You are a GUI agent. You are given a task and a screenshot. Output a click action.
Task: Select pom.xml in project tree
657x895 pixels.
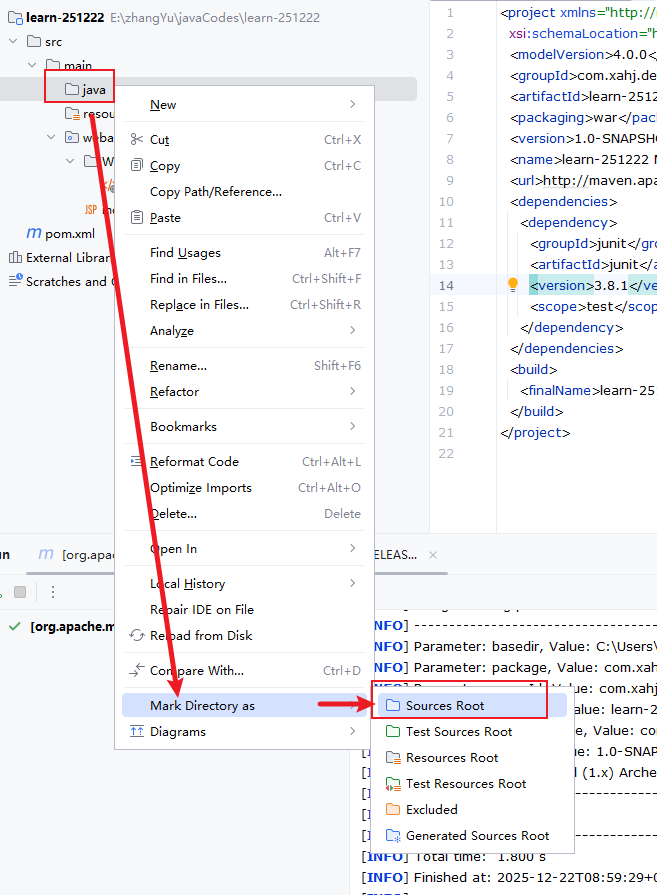click(70, 233)
